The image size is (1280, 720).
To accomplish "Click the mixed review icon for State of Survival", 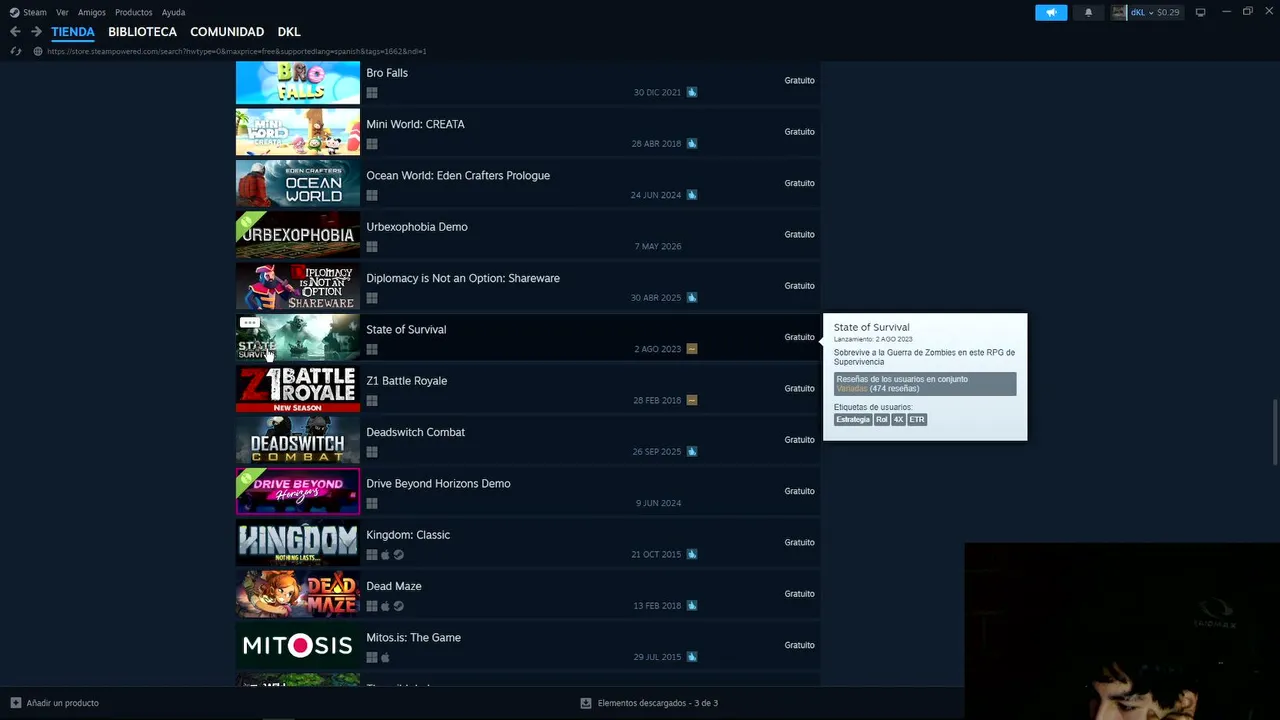I will tap(692, 349).
